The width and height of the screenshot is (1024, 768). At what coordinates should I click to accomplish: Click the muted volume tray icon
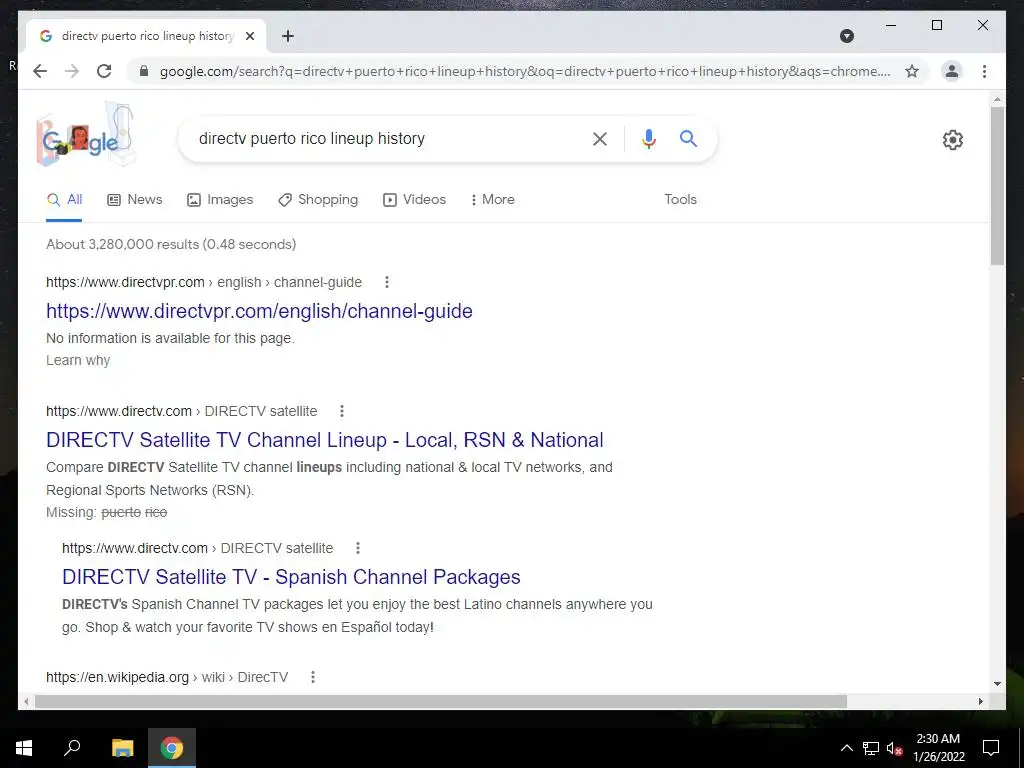click(x=895, y=748)
